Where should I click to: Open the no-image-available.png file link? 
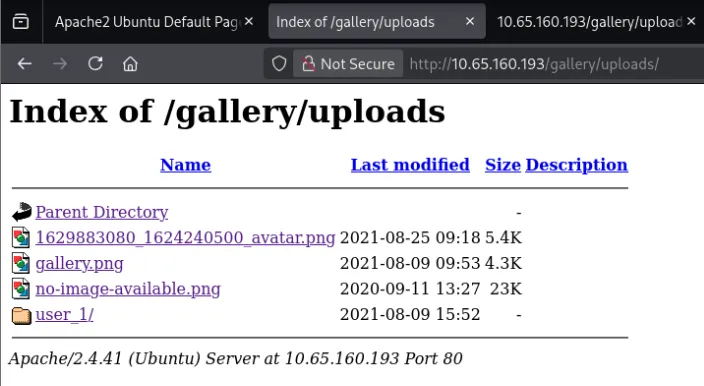[x=128, y=289]
